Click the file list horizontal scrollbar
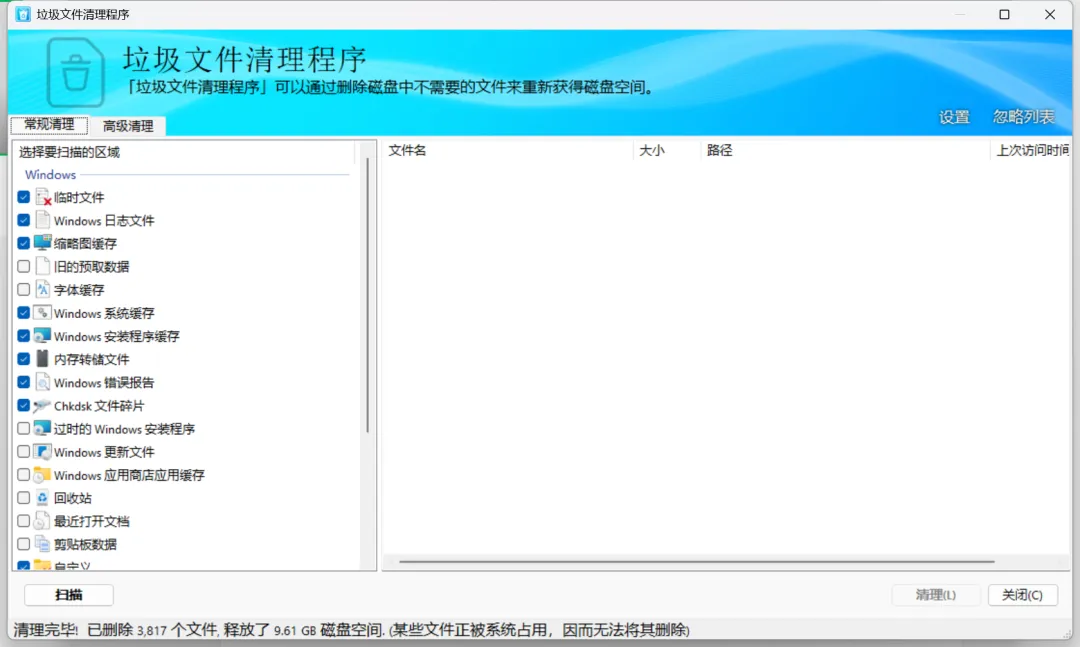The height and width of the screenshot is (647, 1080). [x=696, y=562]
